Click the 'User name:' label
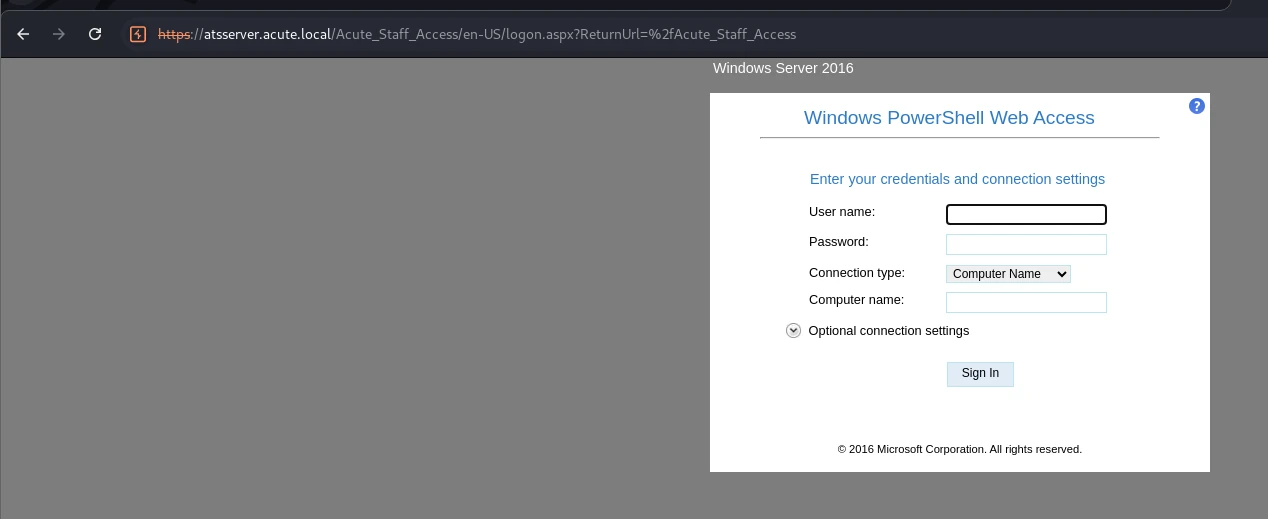Image resolution: width=1268 pixels, height=519 pixels. click(x=842, y=212)
